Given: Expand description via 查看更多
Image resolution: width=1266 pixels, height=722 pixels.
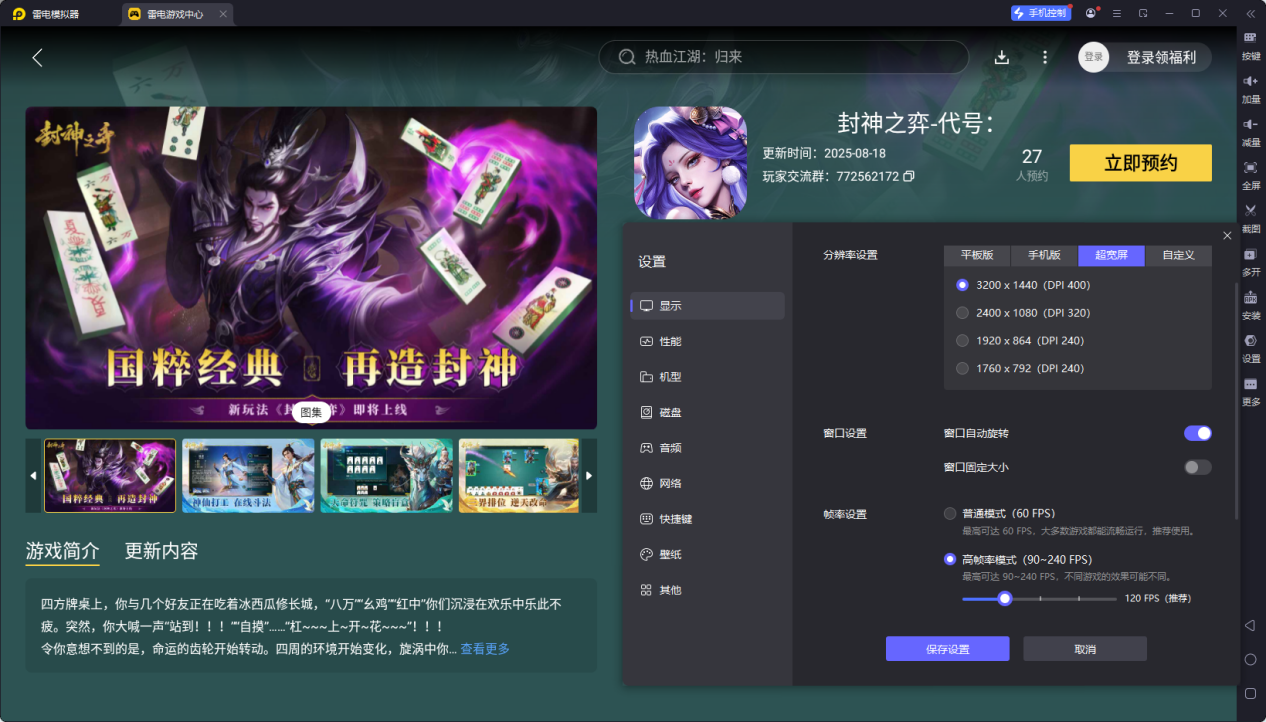Looking at the screenshot, I should [485, 649].
